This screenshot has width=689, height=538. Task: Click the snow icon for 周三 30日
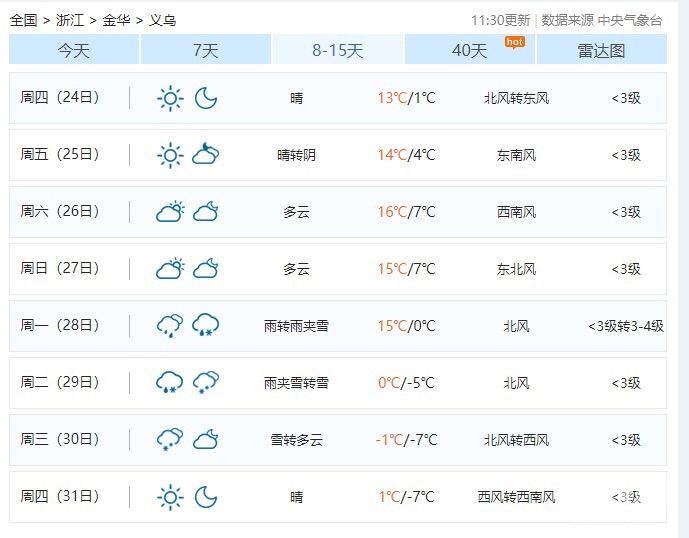[171, 440]
